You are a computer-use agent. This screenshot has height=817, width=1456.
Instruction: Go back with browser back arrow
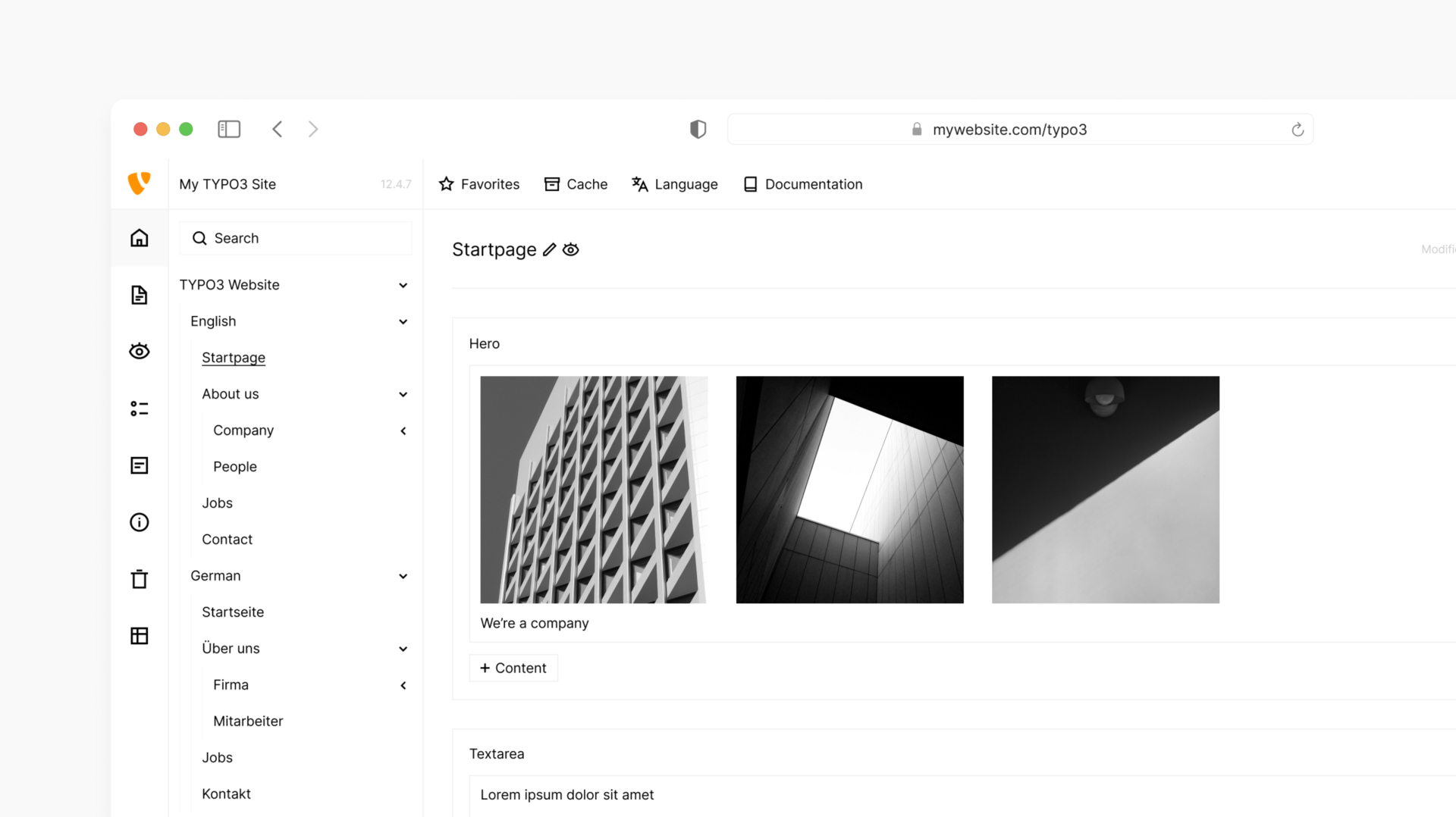(x=278, y=129)
